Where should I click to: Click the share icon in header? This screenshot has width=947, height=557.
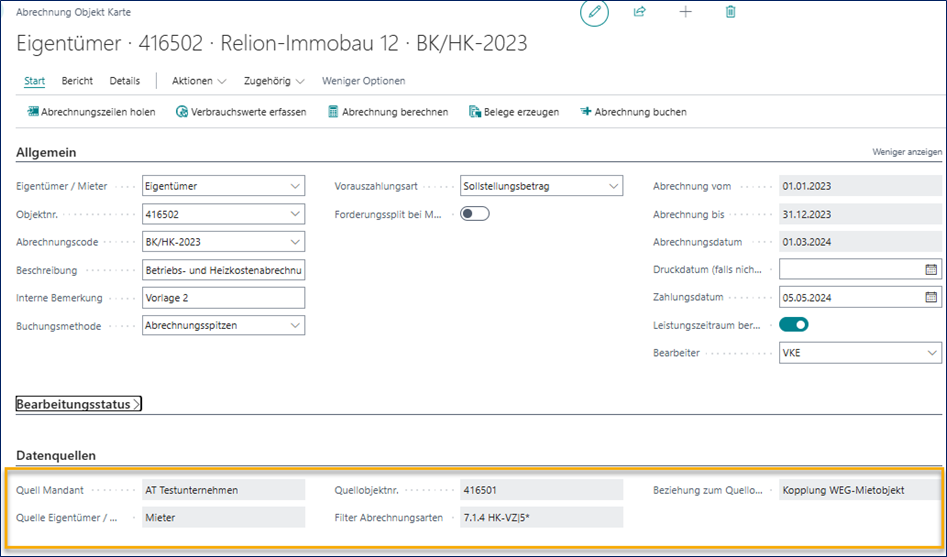(x=640, y=11)
